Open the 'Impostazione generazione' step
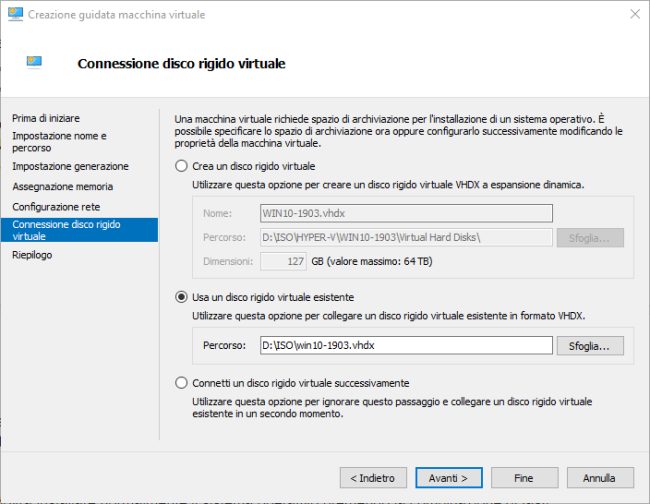Screen dimensions: 650x504 pyautogui.click(x=70, y=166)
